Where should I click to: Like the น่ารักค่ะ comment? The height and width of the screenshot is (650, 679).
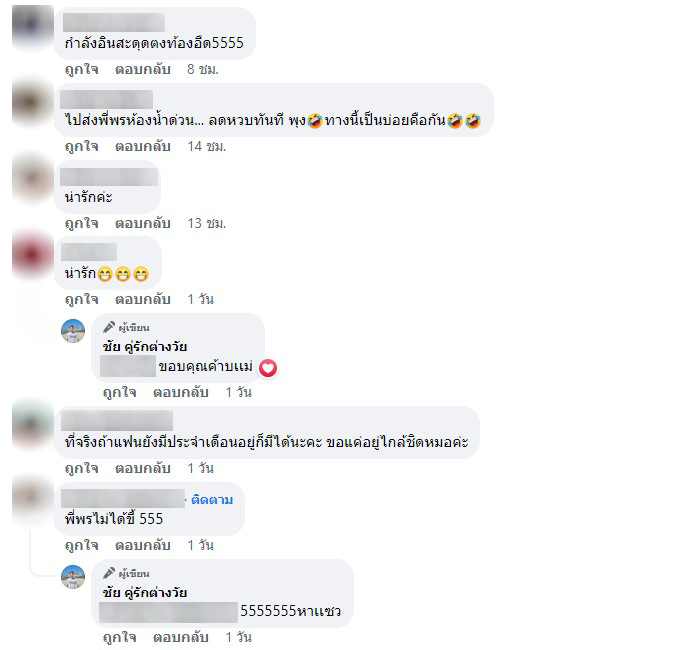[81, 223]
